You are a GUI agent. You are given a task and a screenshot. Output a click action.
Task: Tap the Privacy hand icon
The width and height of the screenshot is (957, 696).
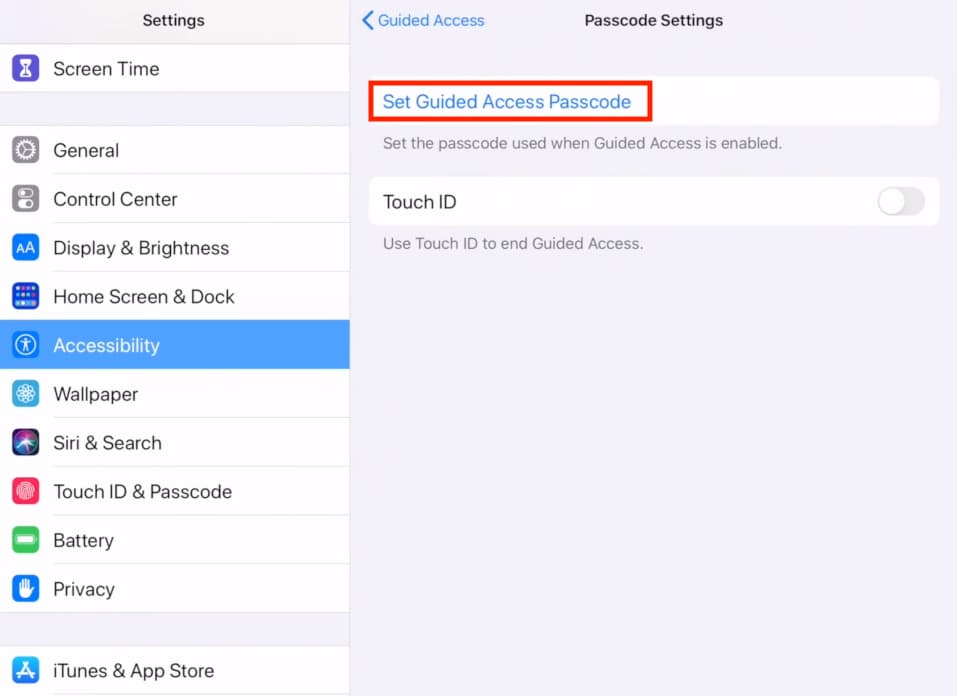(26, 589)
